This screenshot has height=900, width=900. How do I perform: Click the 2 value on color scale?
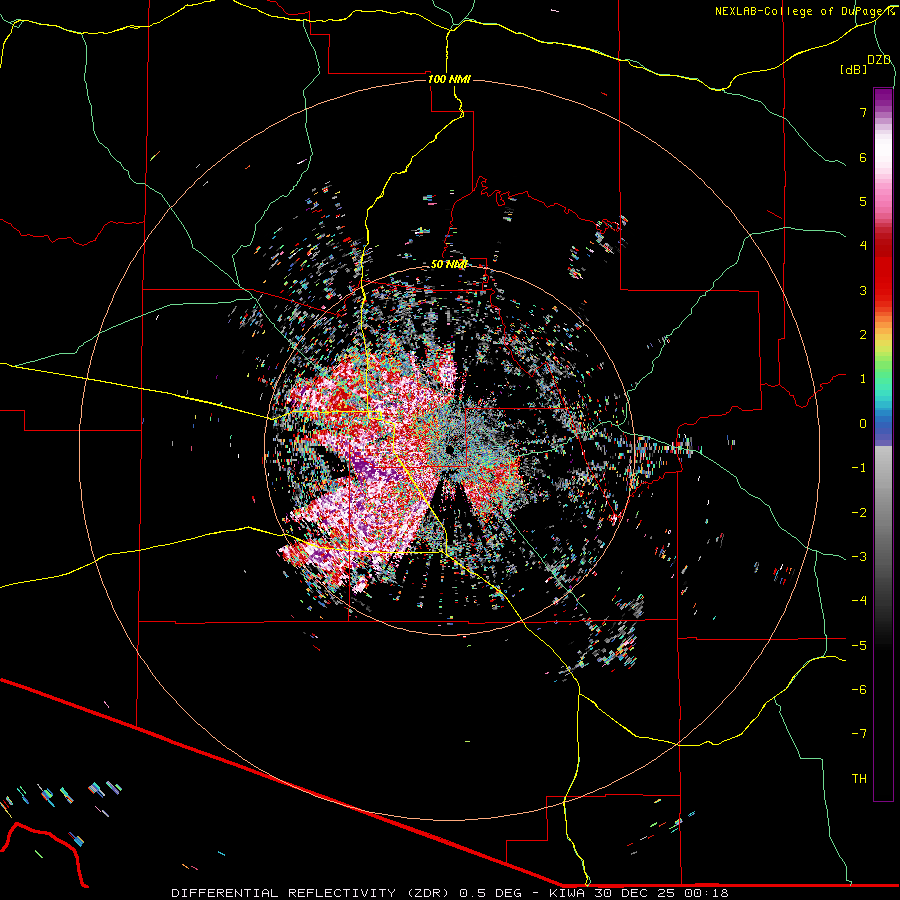(x=863, y=335)
